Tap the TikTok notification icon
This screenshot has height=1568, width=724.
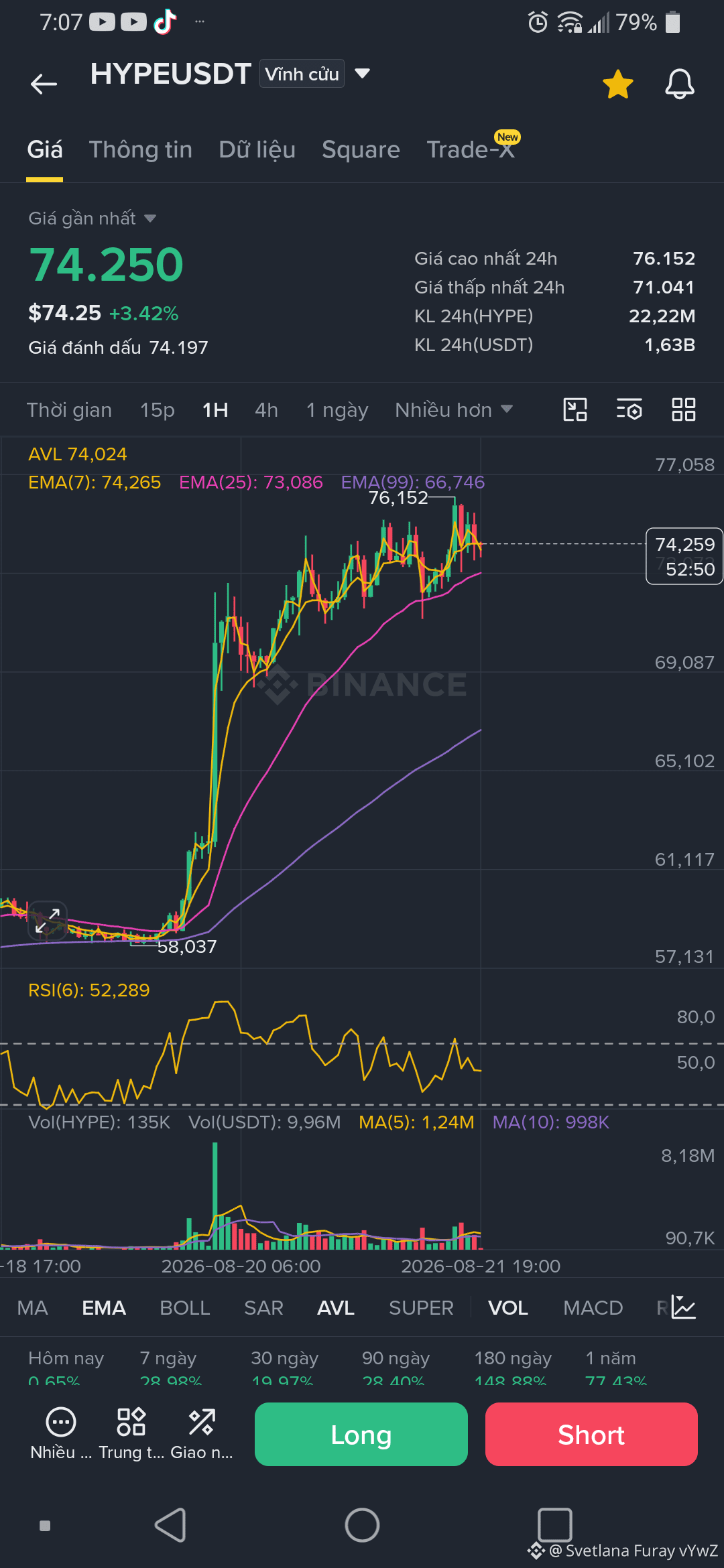tap(165, 22)
